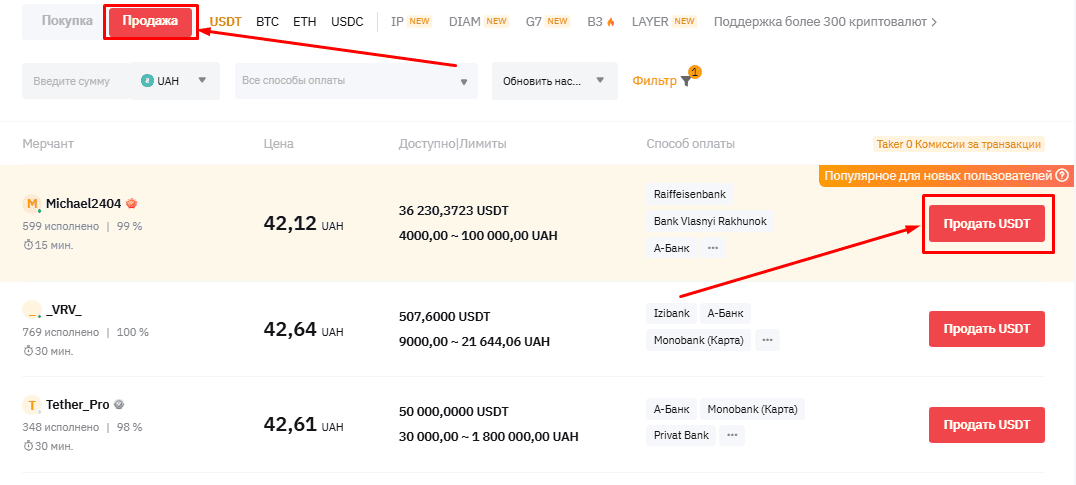Click _VRV_ avatar icon
This screenshot has height=485, width=1076.
click(x=32, y=310)
